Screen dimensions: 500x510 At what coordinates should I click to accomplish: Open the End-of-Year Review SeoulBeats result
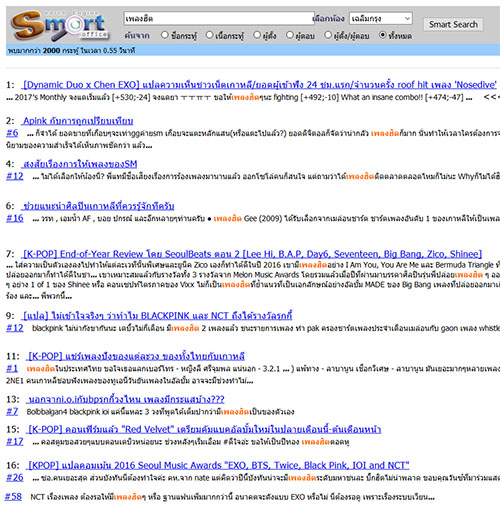point(252,254)
